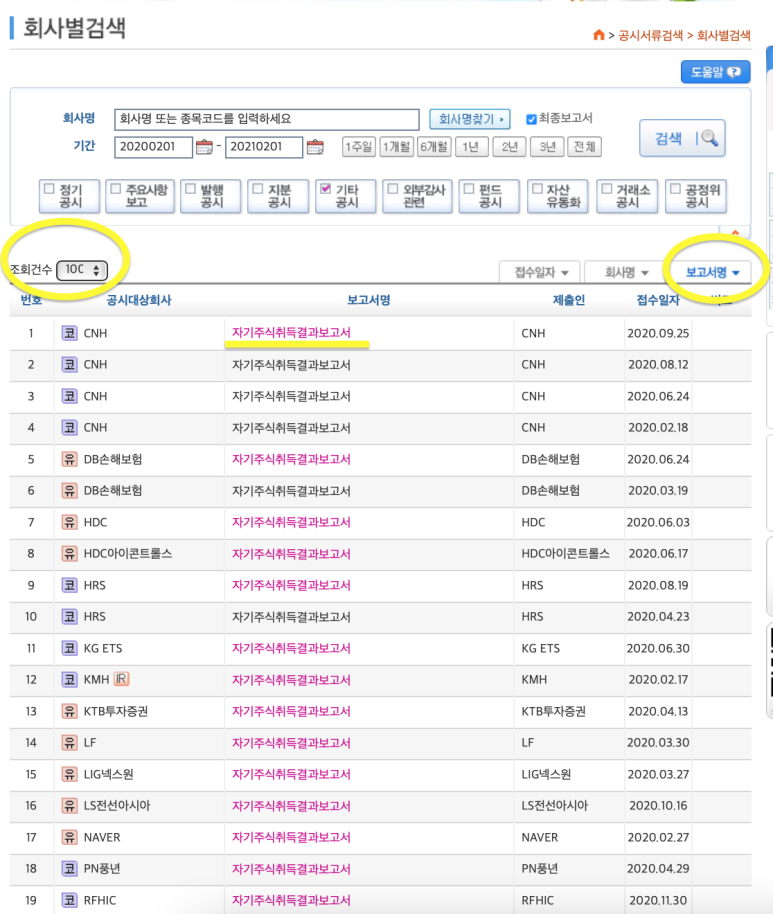773x914 pixels.
Task: Click the market icon beside KTB투자증권
Action: (69, 711)
